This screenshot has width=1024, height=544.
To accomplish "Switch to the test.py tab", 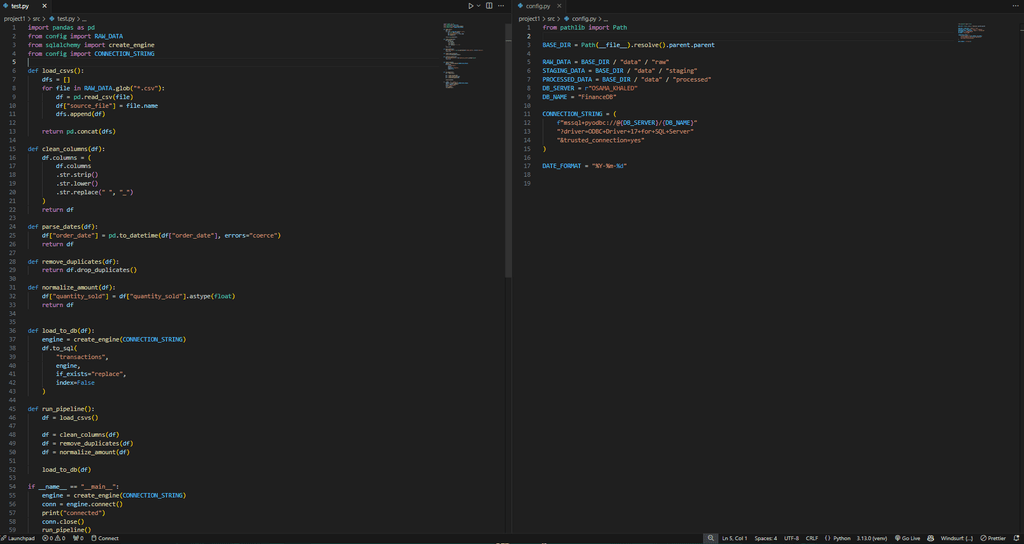I will [x=19, y=6].
